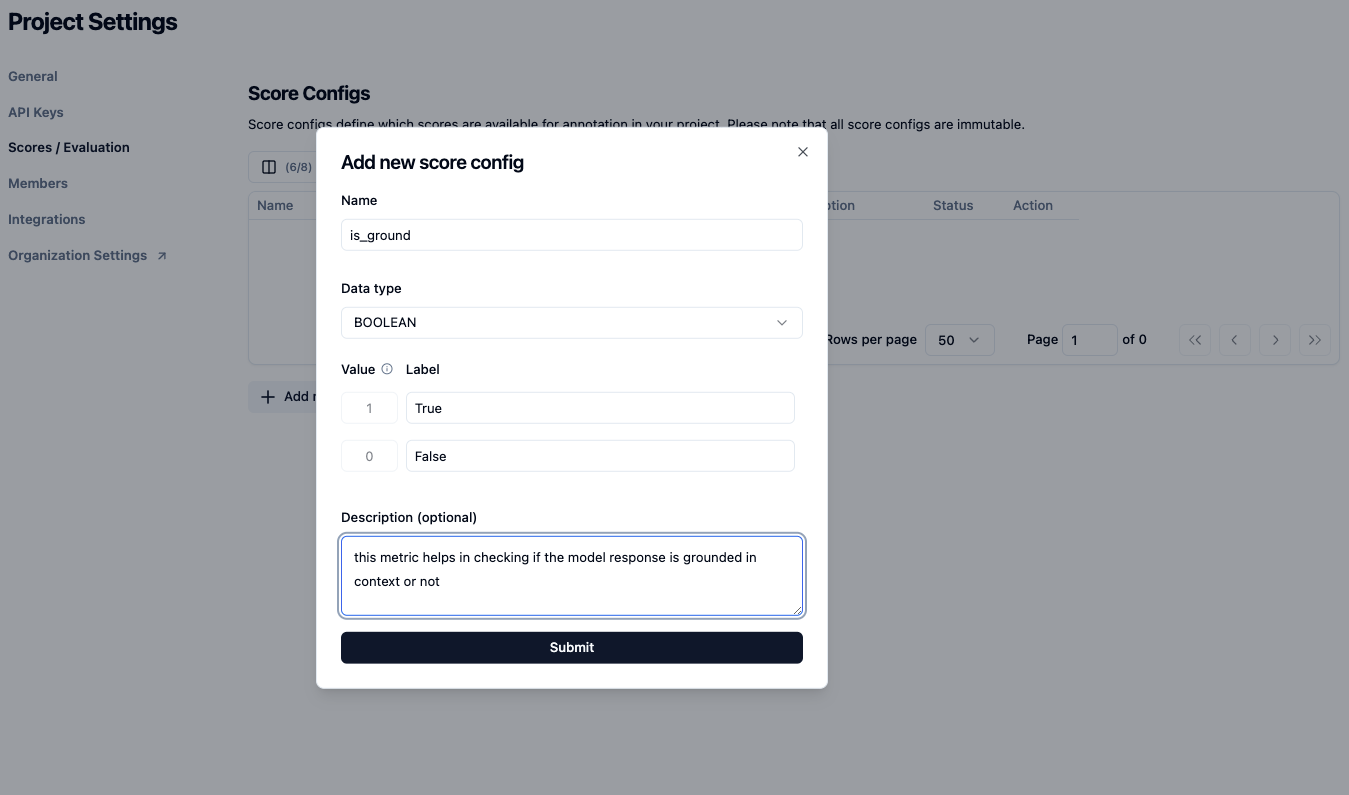This screenshot has height=795, width=1349.
Task: Close the Add new score config dialog
Action: click(802, 152)
